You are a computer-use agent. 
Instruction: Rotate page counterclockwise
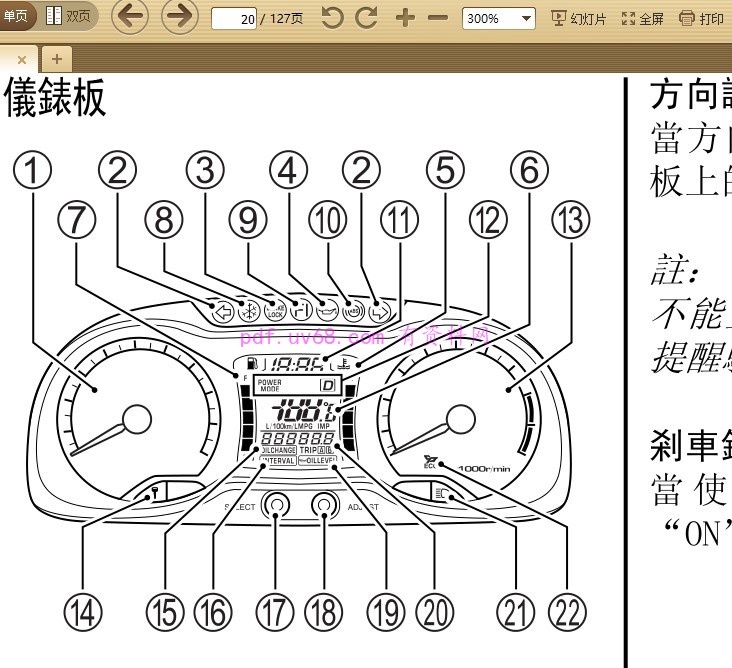click(x=332, y=18)
